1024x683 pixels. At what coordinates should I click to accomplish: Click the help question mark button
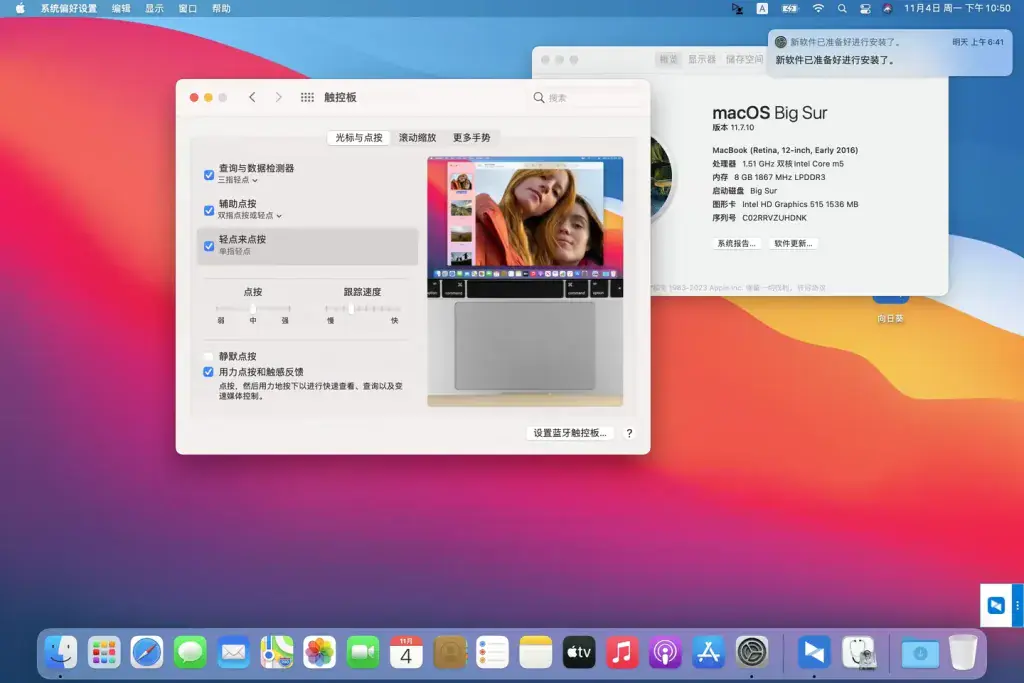pos(629,433)
